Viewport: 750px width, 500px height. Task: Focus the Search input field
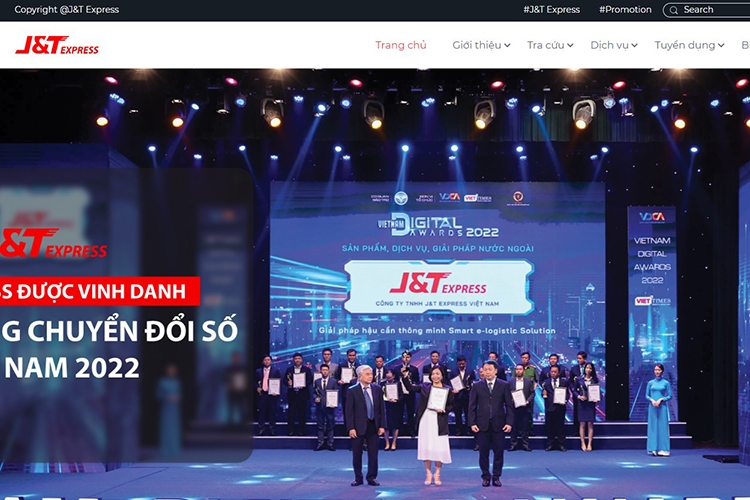tap(706, 10)
